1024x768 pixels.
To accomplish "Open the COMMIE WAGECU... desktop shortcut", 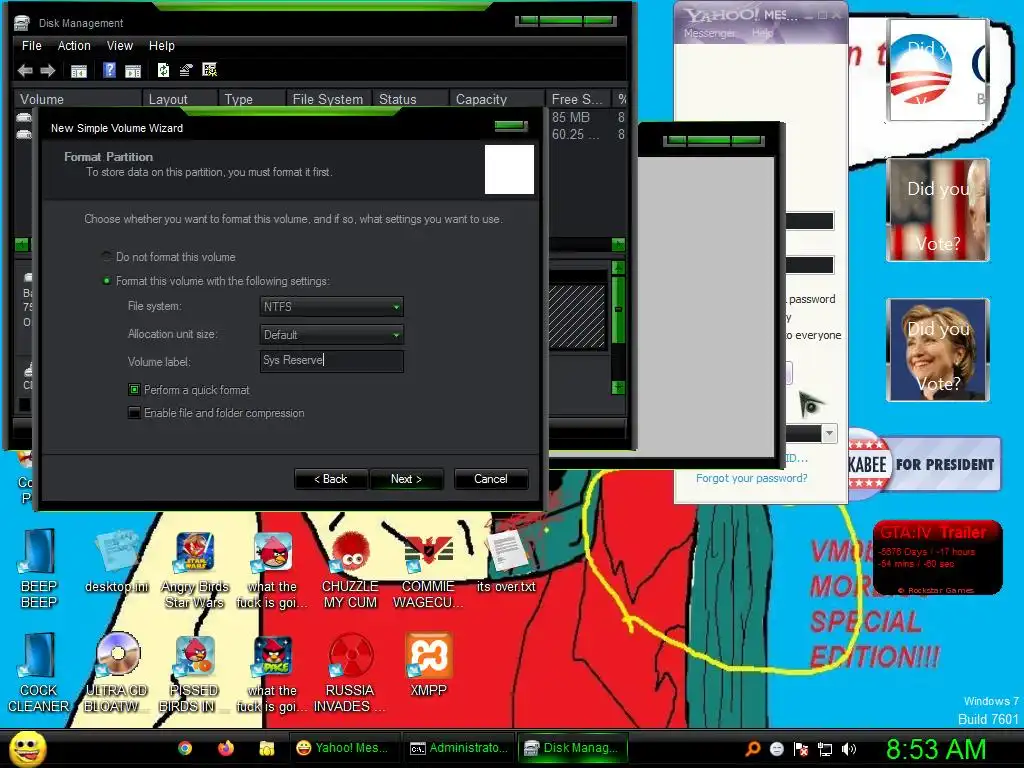I will click(x=428, y=570).
